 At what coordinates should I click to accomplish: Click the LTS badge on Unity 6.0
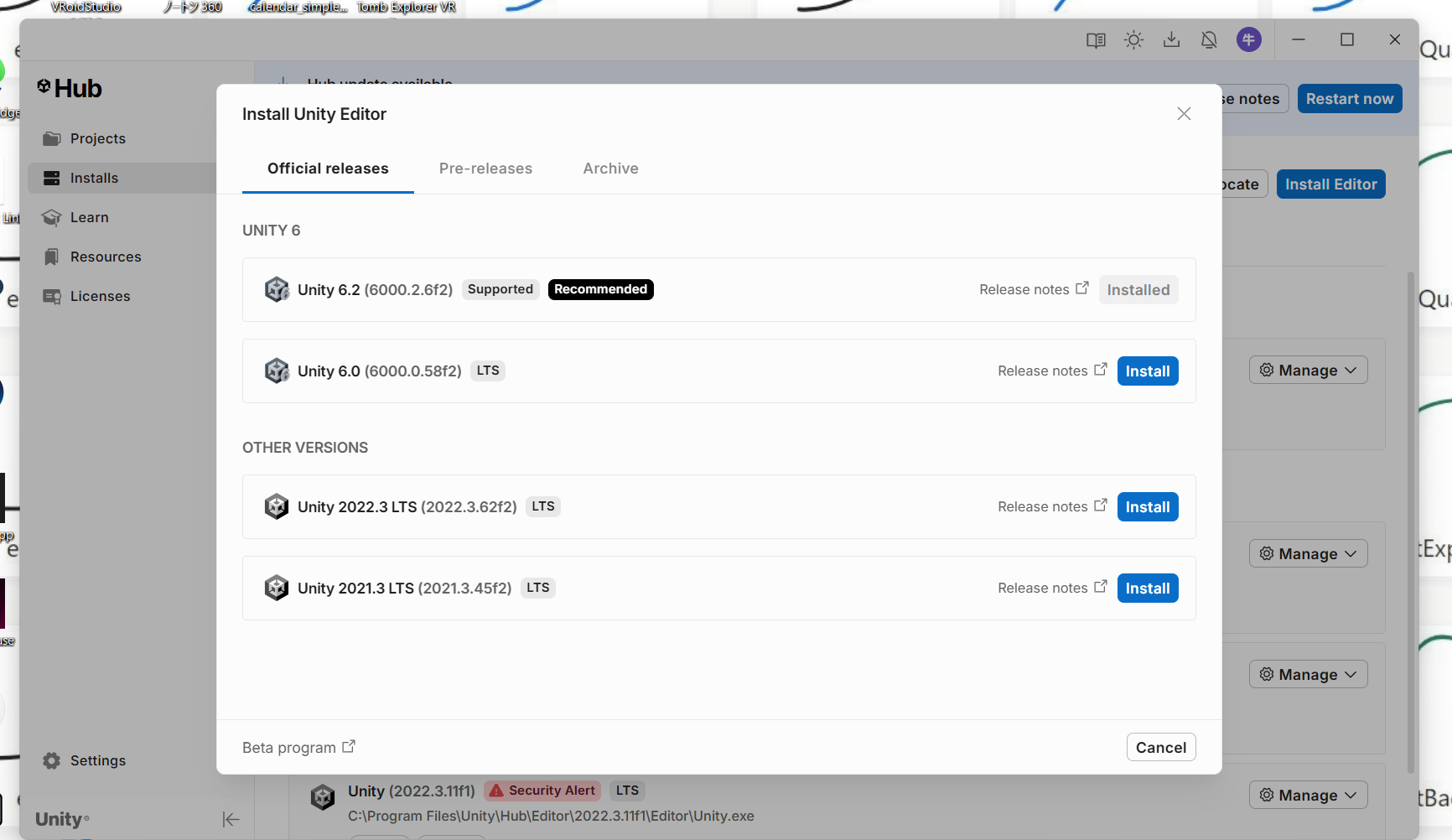488,371
